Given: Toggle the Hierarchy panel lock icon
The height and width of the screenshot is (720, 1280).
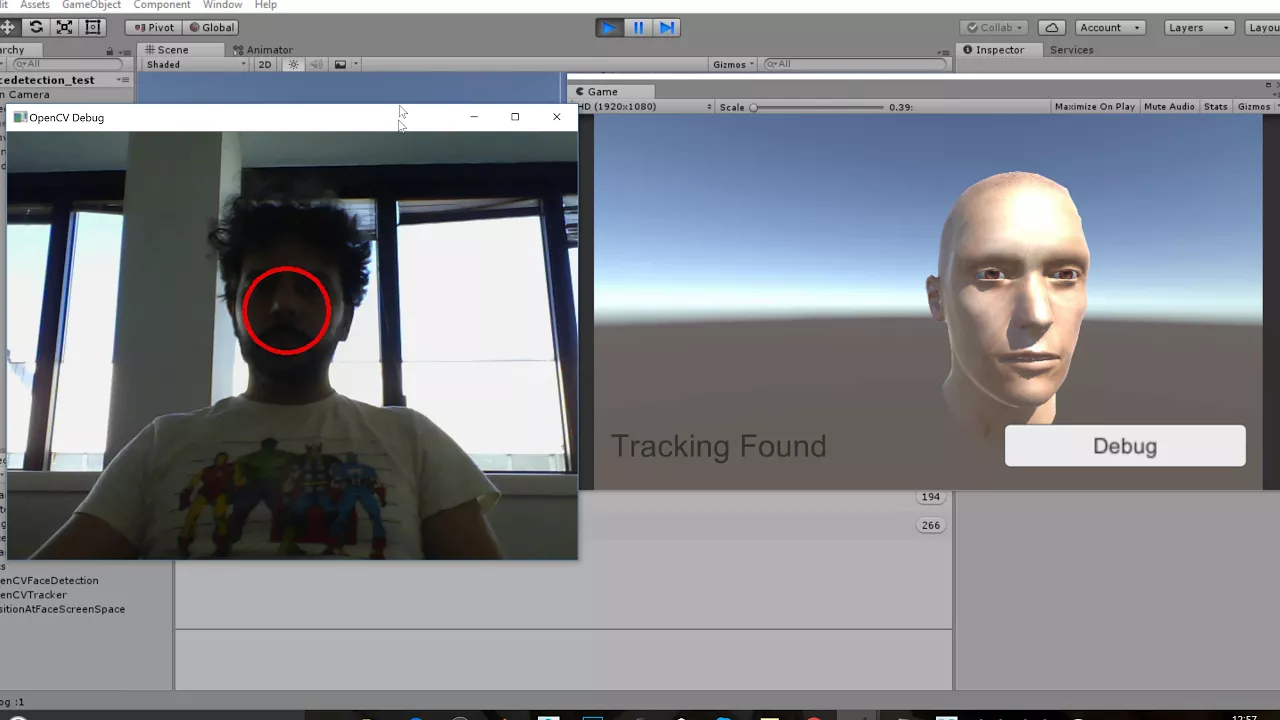Looking at the screenshot, I should 110,50.
